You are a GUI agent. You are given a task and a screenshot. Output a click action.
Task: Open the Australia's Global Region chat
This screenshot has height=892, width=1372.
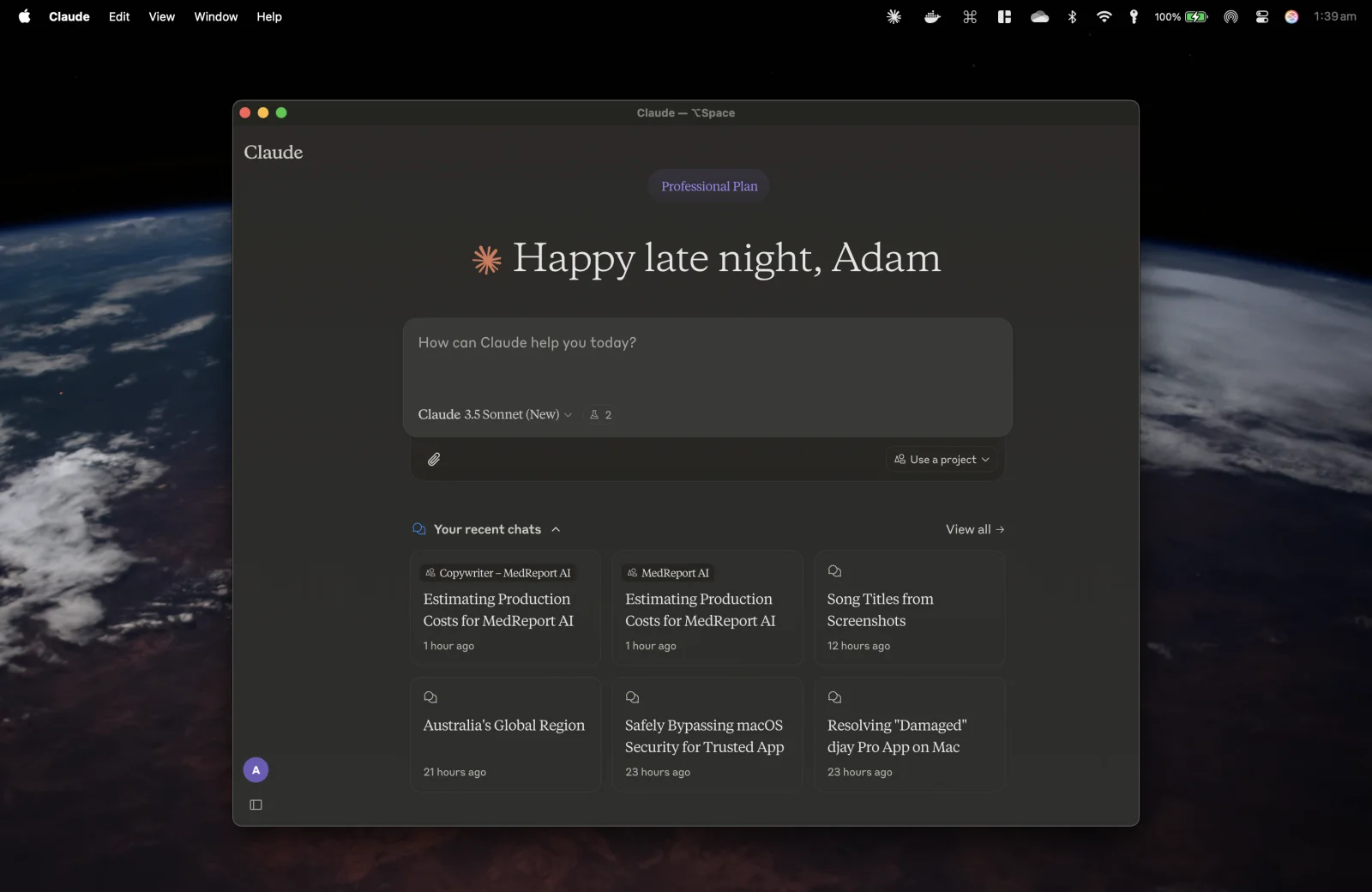pyautogui.click(x=505, y=734)
